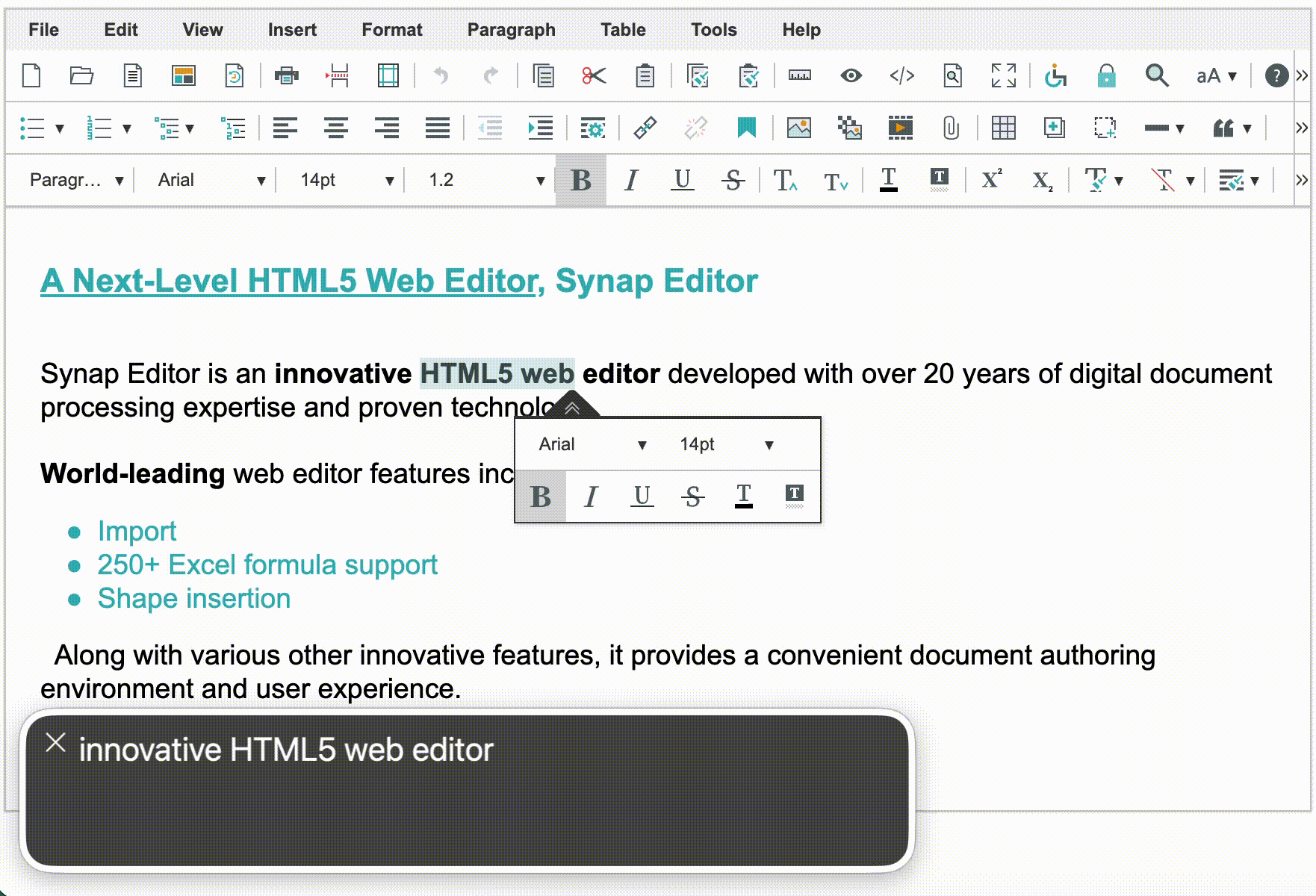1316x896 pixels.
Task: Click the lock icon
Action: tap(1106, 75)
